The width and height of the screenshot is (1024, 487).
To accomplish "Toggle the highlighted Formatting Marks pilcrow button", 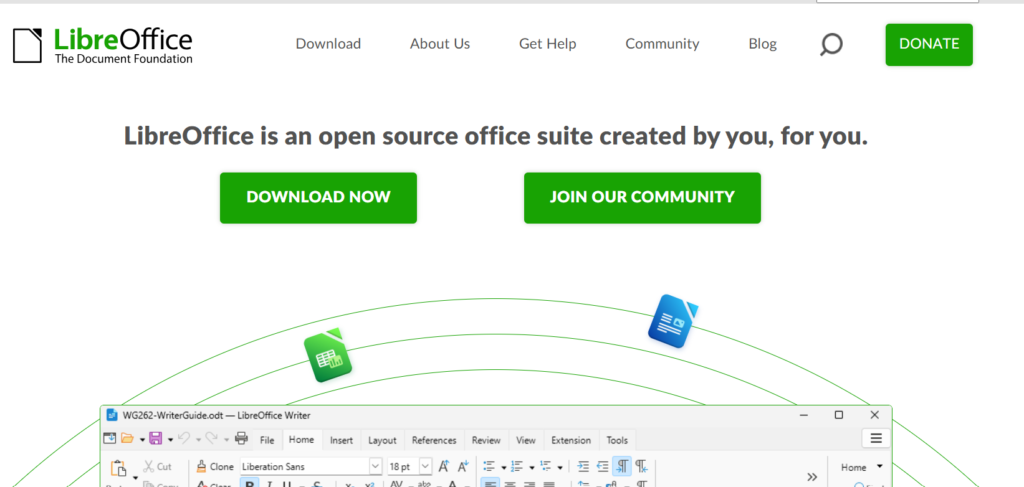I will point(622,467).
